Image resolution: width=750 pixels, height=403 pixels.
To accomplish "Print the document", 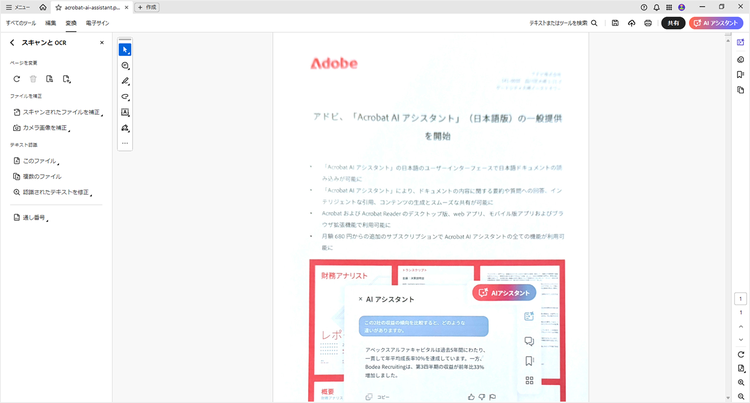I will (x=648, y=23).
